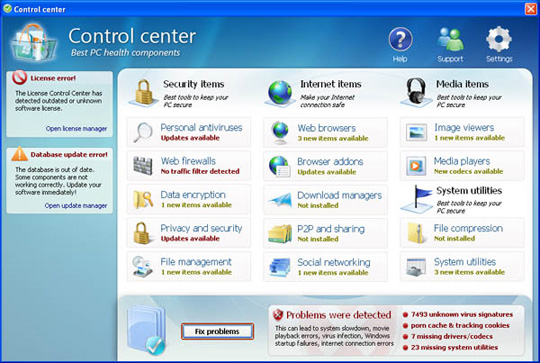Open Download managers item
The height and width of the screenshot is (363, 540).
click(x=325, y=200)
